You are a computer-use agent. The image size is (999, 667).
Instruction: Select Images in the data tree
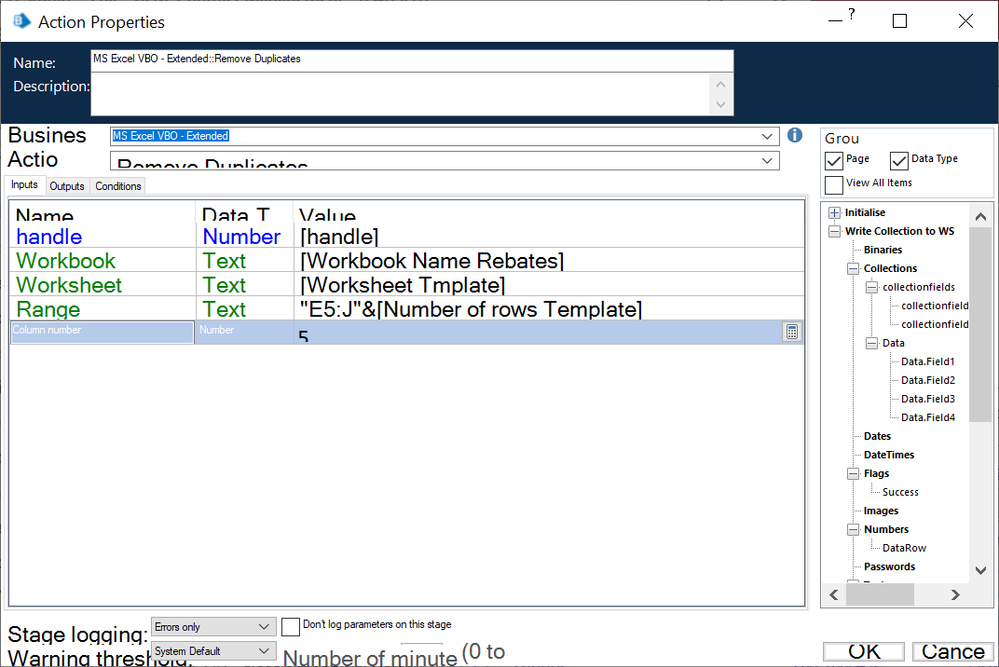click(x=880, y=511)
